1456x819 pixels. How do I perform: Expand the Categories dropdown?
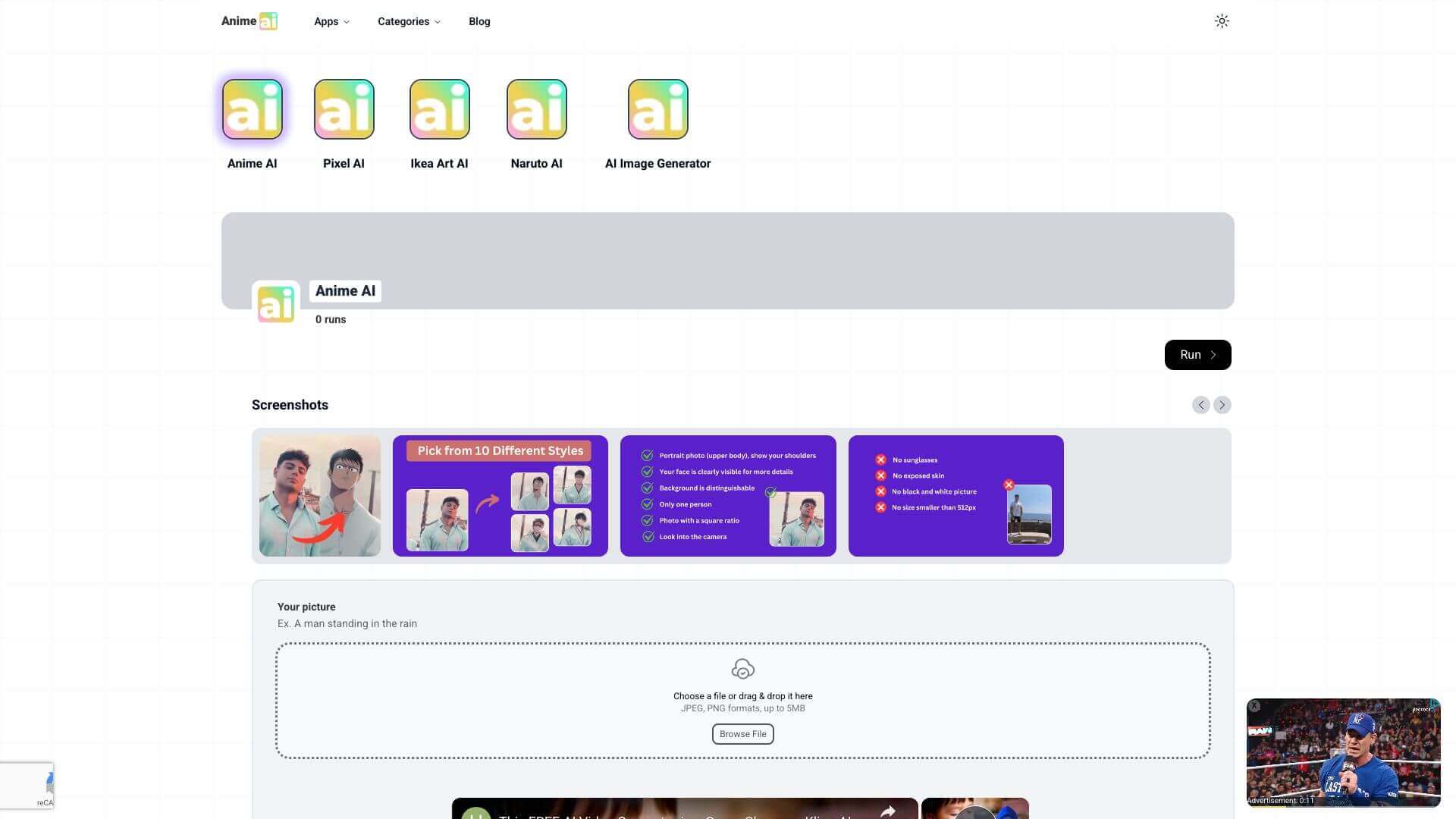pyautogui.click(x=408, y=21)
